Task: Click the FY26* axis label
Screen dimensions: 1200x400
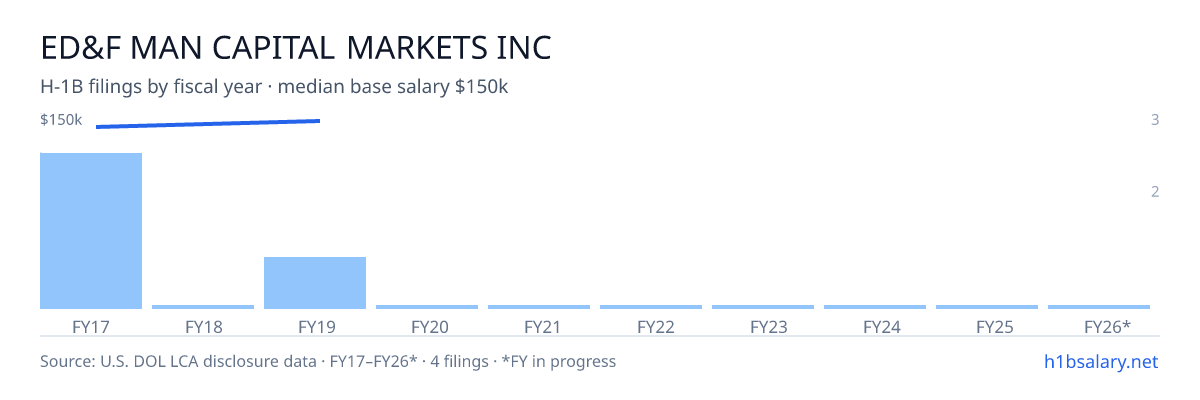Action: (1107, 326)
